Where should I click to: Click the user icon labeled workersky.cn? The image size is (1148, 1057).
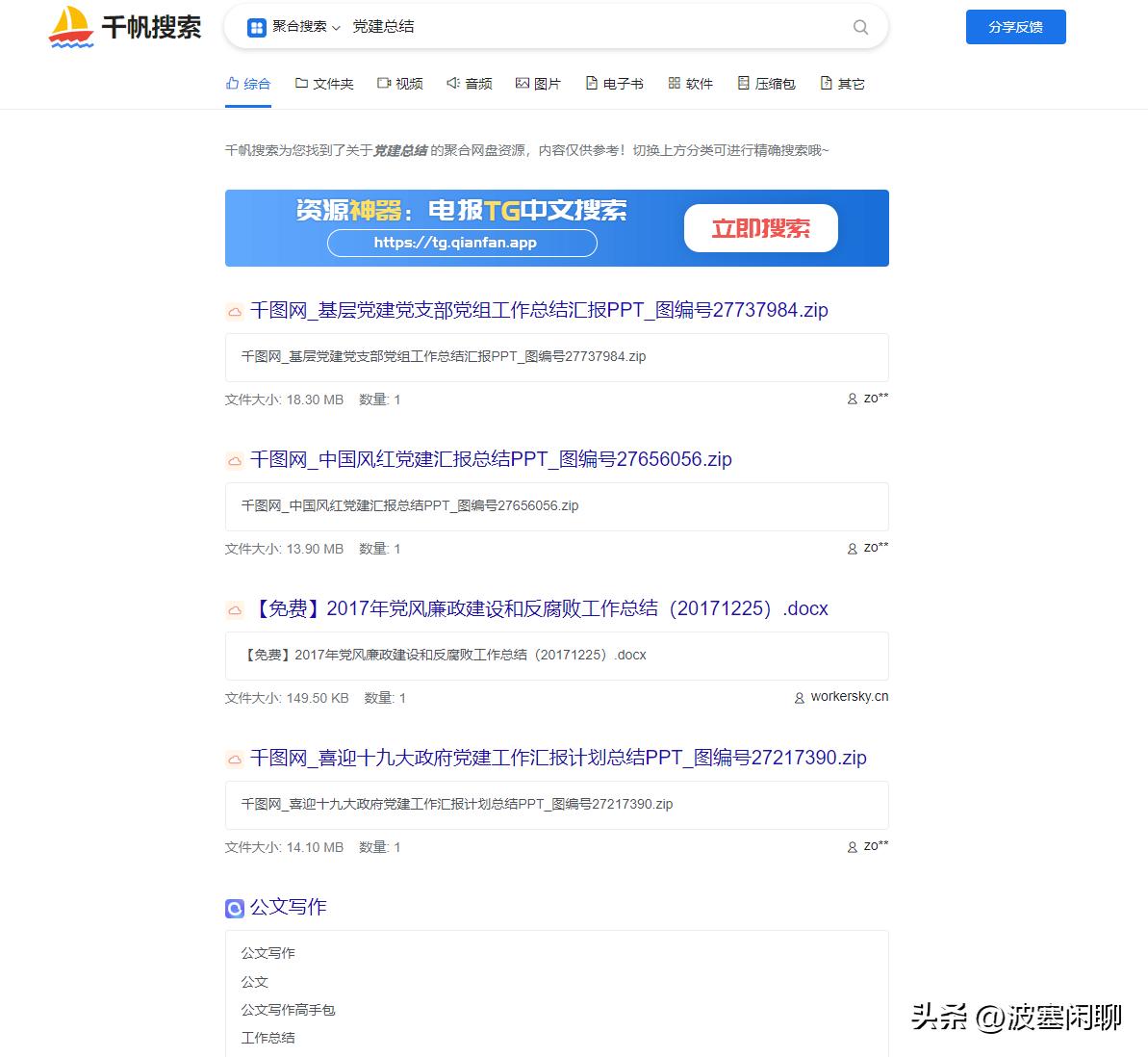pos(798,696)
